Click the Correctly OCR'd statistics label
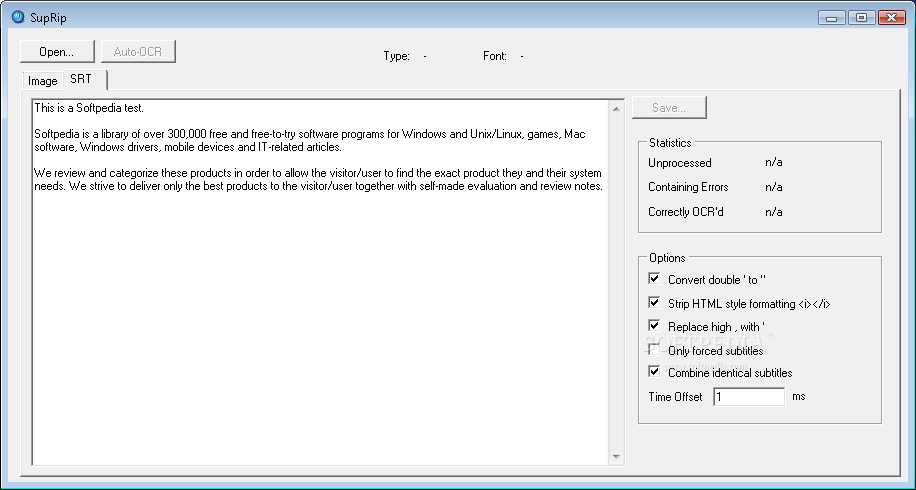 686,212
